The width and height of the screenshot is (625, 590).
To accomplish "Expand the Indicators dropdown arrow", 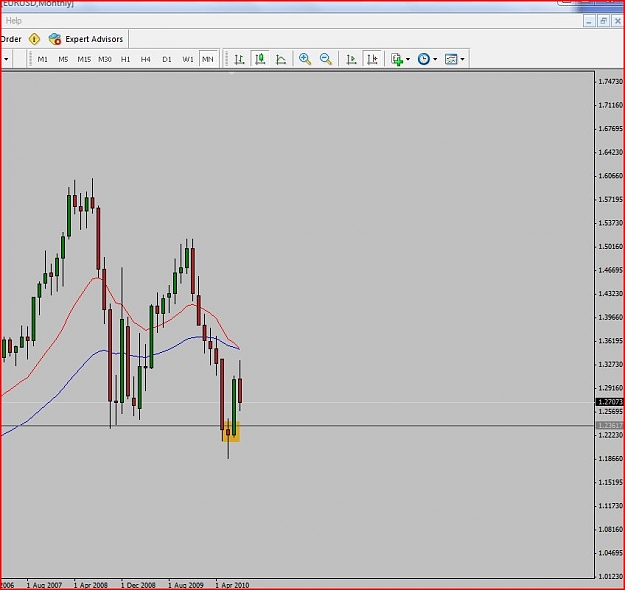I will point(408,59).
